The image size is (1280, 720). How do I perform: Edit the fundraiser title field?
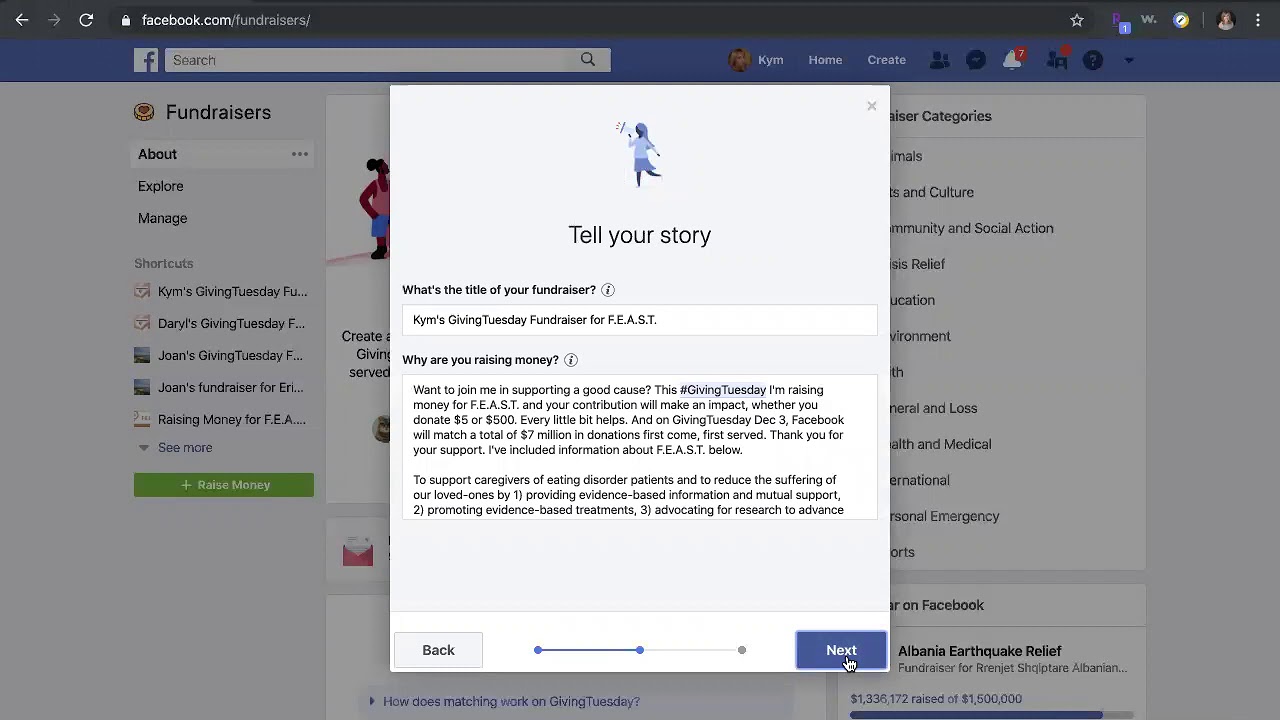click(640, 320)
